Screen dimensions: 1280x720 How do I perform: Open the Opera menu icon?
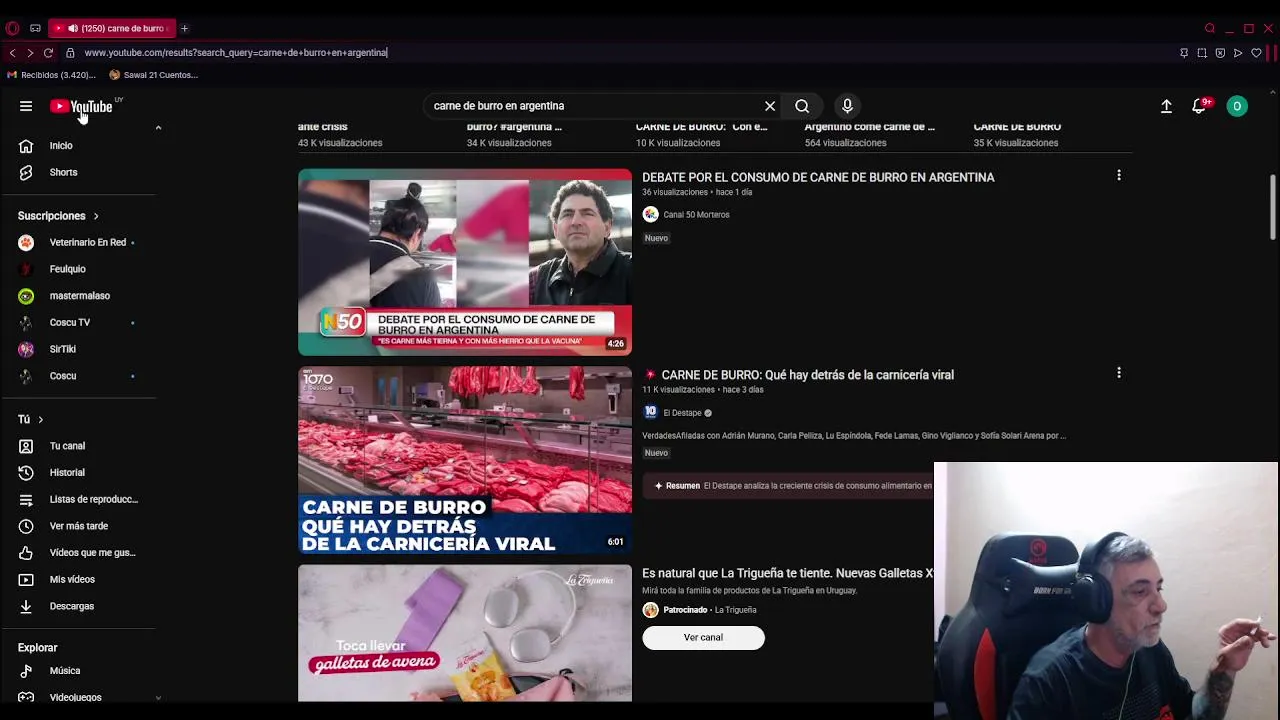click(x=12, y=28)
